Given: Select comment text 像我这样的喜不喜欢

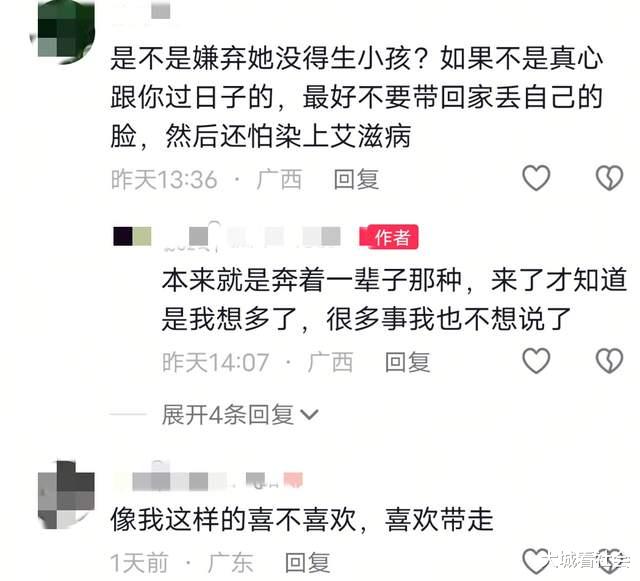Looking at the screenshot, I should point(302,520).
